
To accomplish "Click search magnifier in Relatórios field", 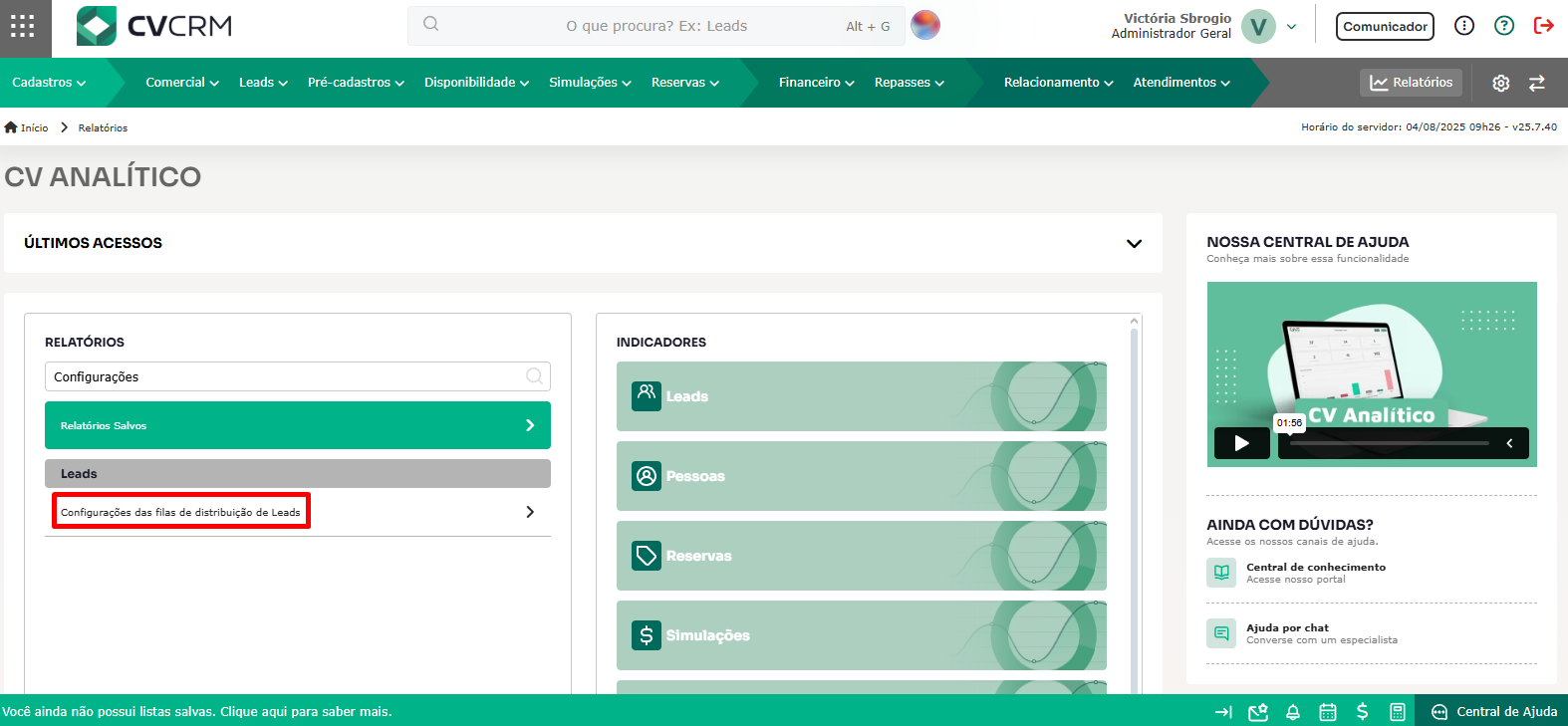I will click(x=534, y=376).
